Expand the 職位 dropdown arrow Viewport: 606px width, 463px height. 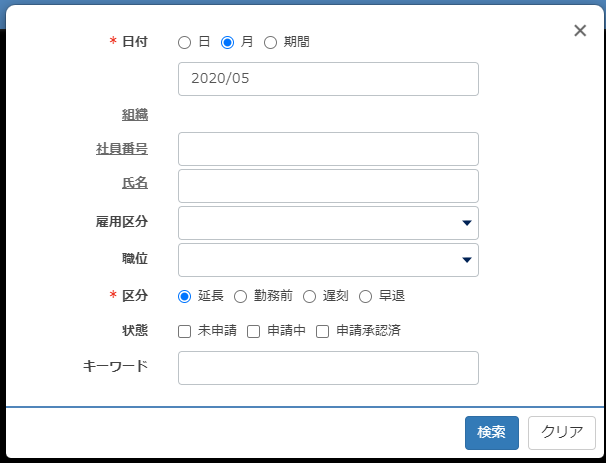(x=467, y=260)
